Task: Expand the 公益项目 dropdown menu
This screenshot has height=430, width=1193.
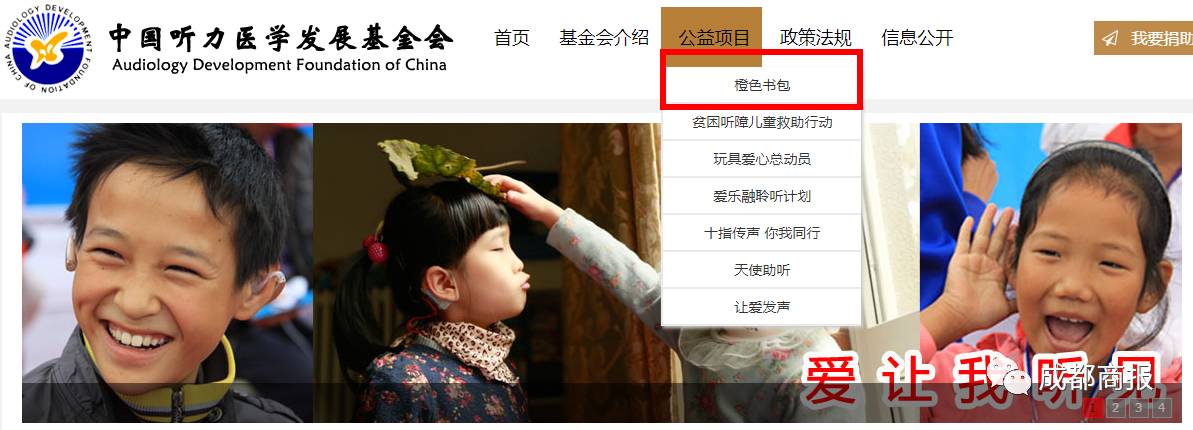Action: click(711, 37)
